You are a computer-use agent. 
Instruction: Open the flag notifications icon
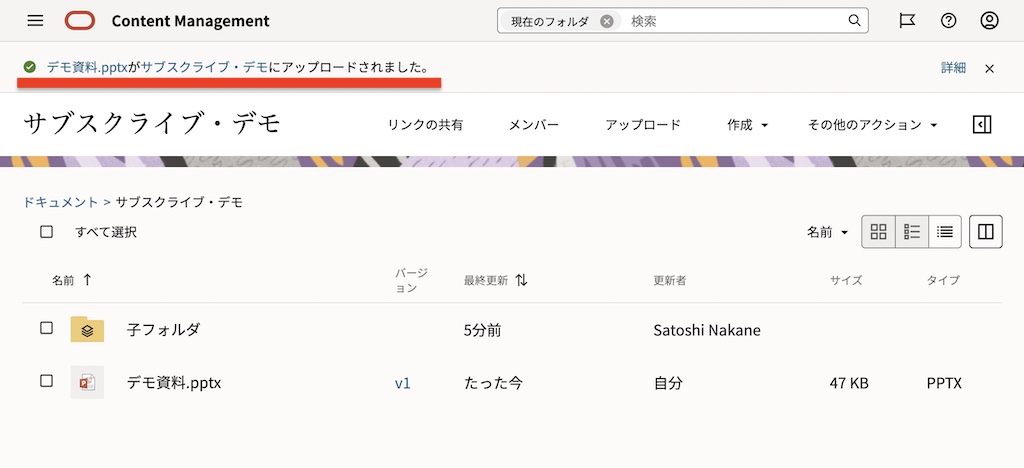[907, 21]
